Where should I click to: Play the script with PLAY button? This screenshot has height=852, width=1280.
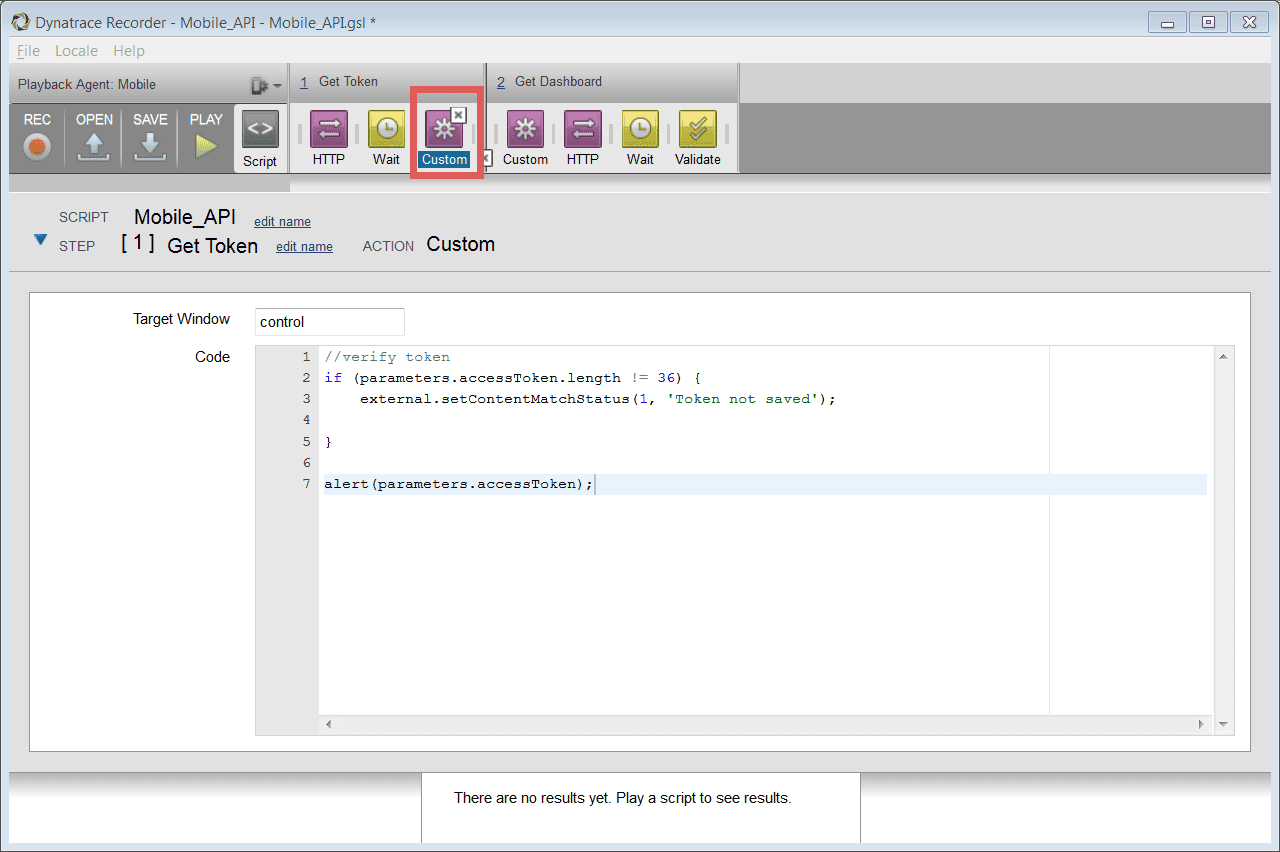[x=206, y=138]
